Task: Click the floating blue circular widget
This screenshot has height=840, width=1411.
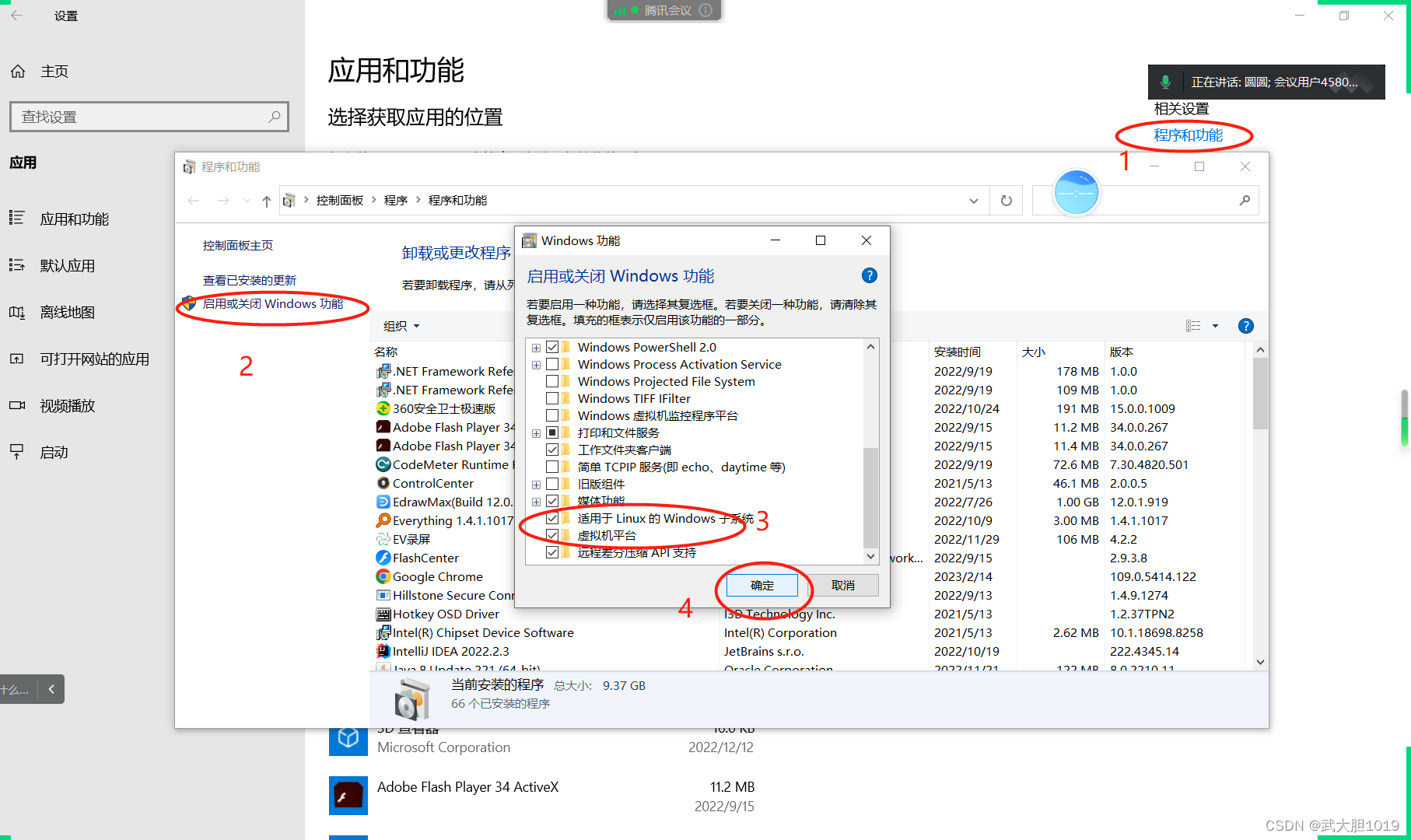Action: [1076, 192]
